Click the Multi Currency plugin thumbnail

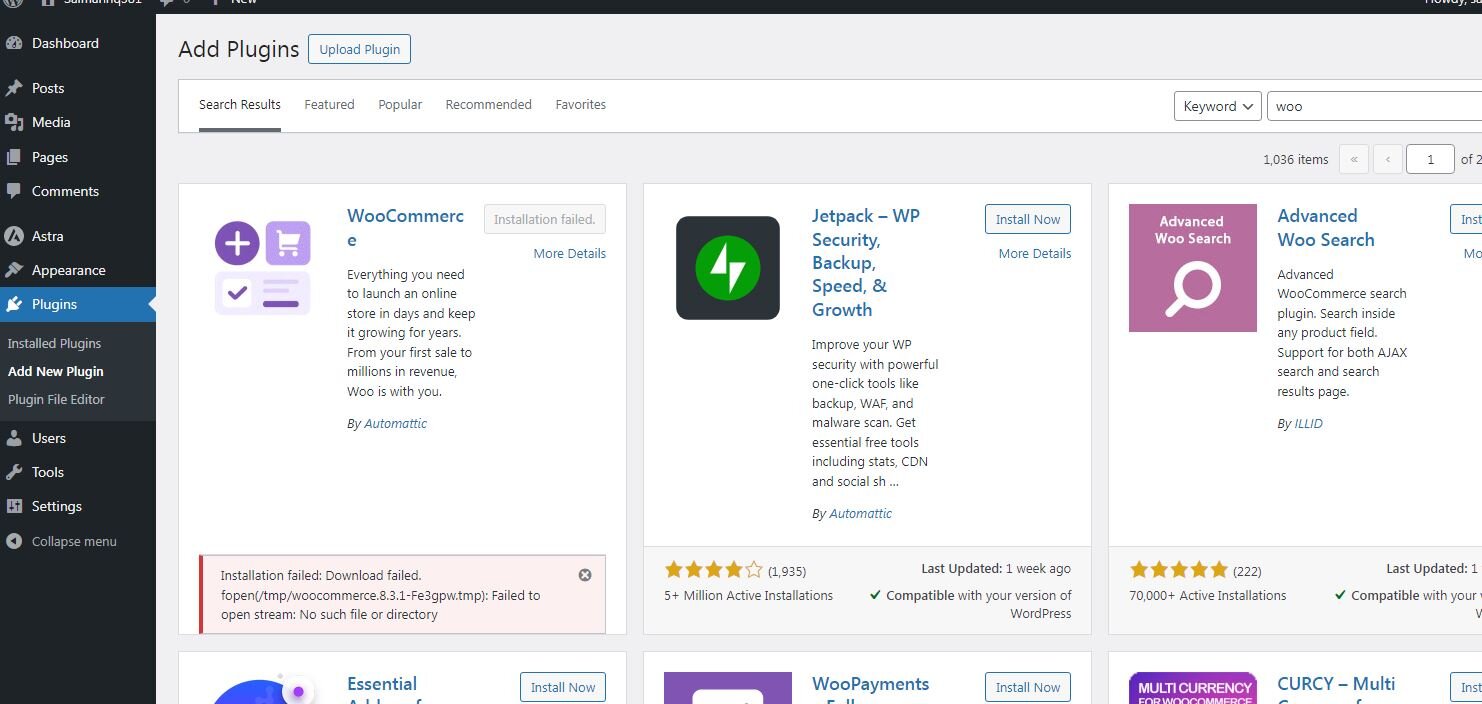point(1193,688)
